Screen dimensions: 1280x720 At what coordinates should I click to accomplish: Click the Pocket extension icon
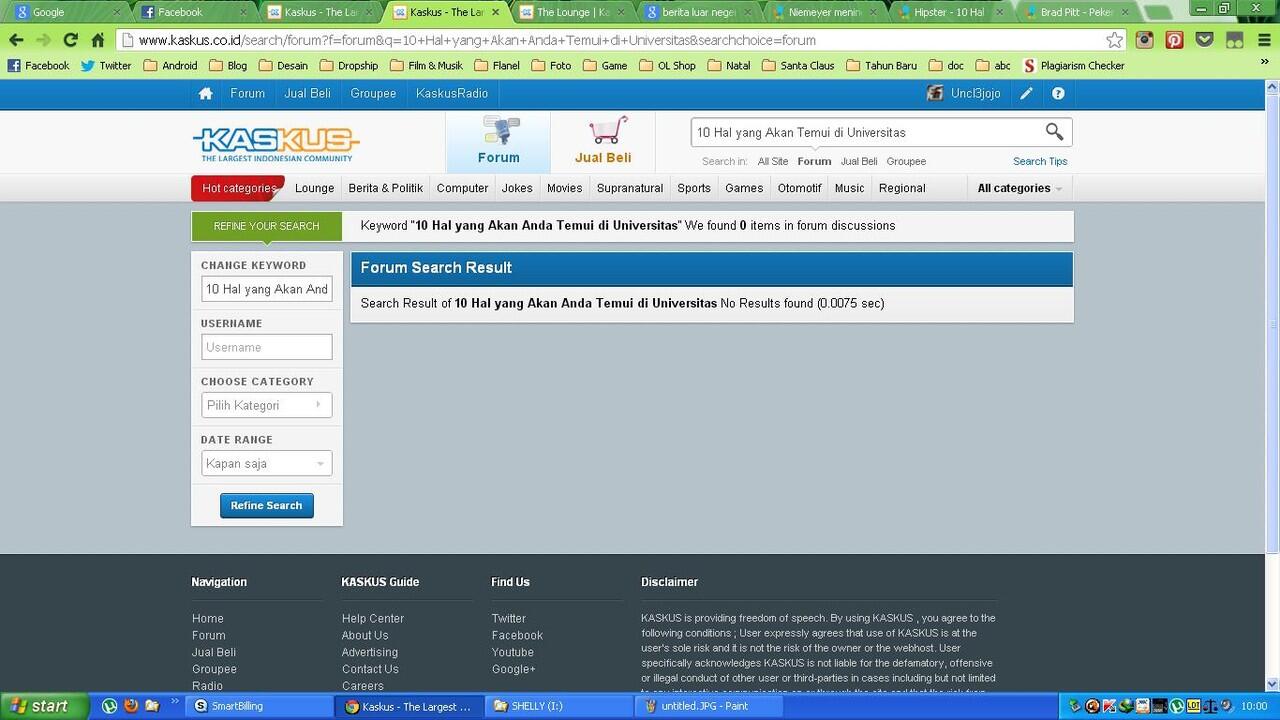pyautogui.click(x=1205, y=40)
